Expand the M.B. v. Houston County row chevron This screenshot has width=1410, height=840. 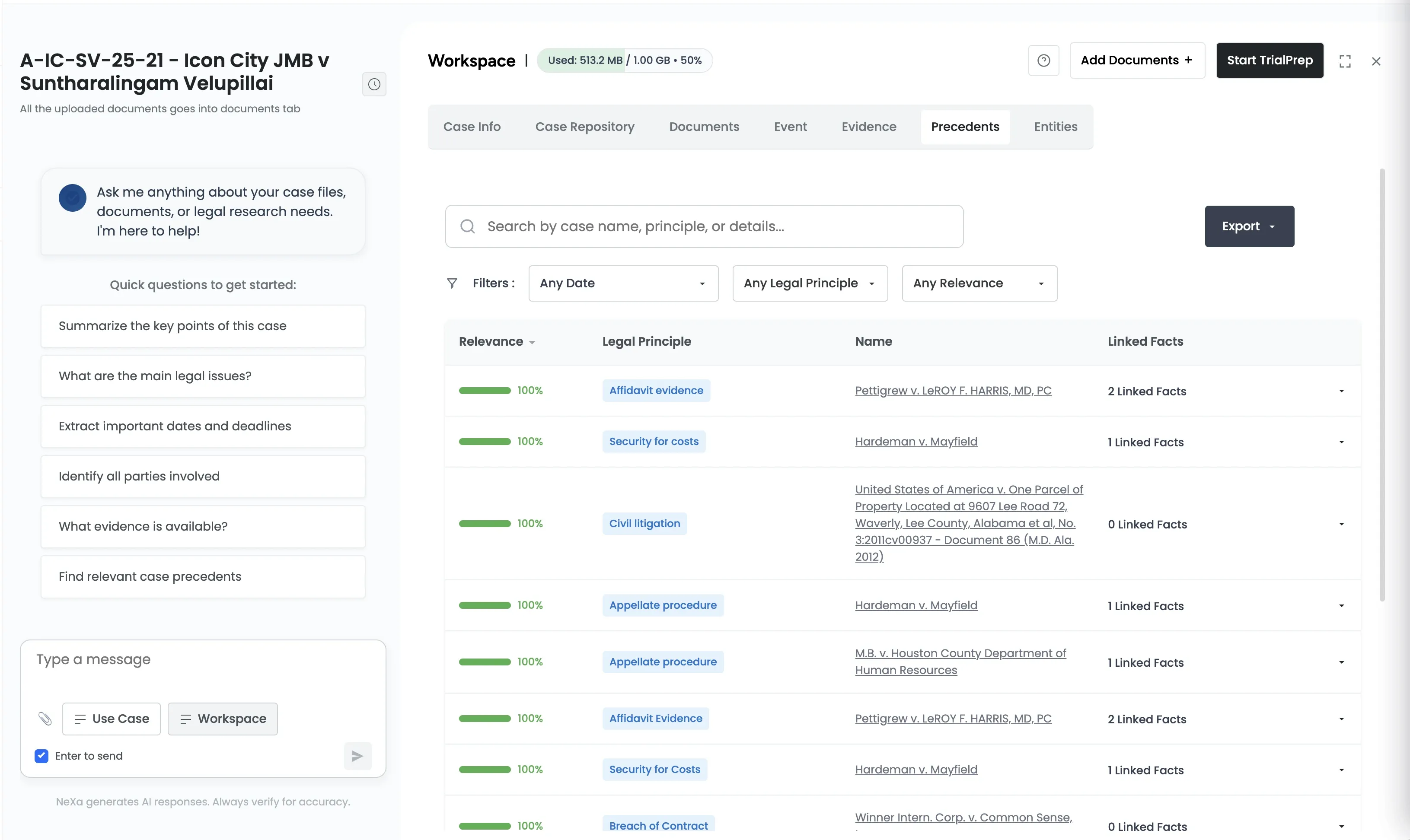click(x=1341, y=662)
